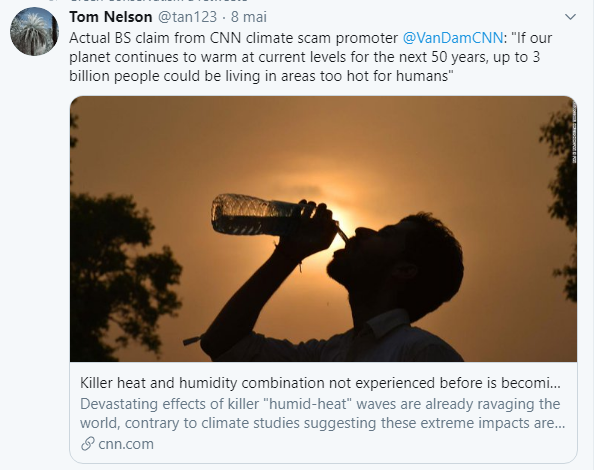Click the "world, contrary to climate studies" line
Image resolution: width=604 pixels, height=470 pixels.
tap(320, 423)
